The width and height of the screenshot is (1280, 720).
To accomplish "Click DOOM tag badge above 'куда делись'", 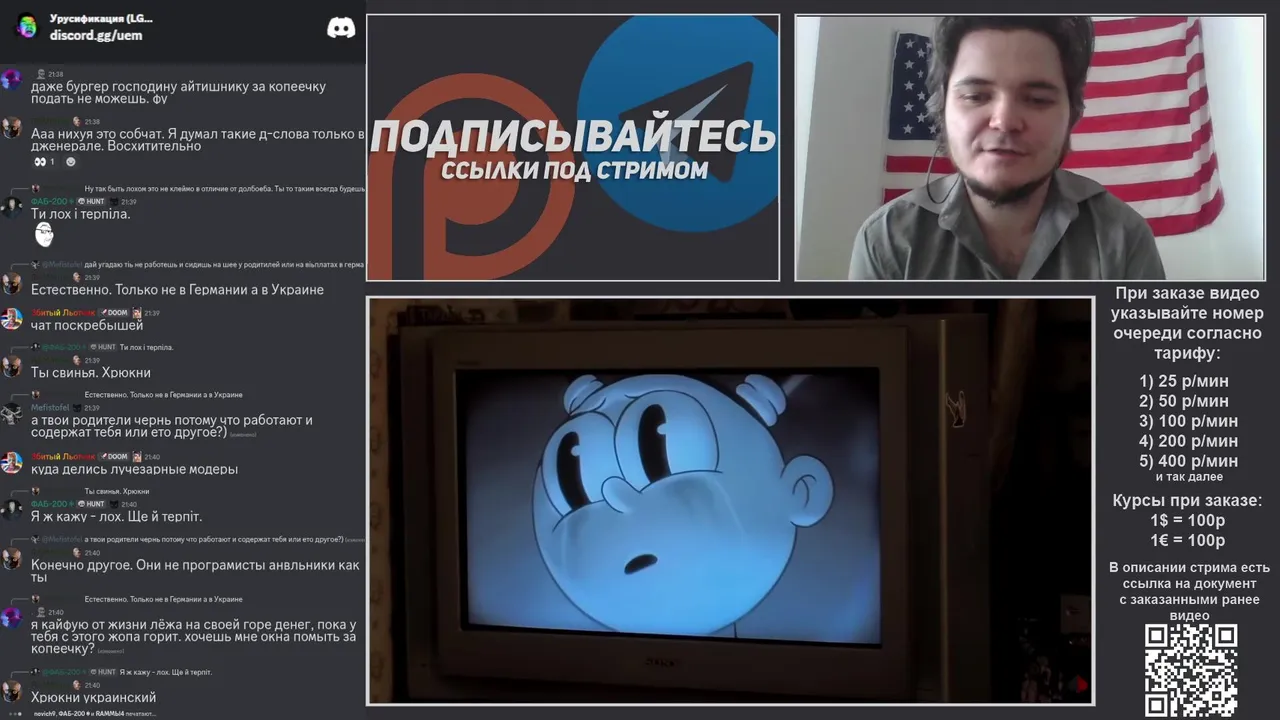I will 114,457.
